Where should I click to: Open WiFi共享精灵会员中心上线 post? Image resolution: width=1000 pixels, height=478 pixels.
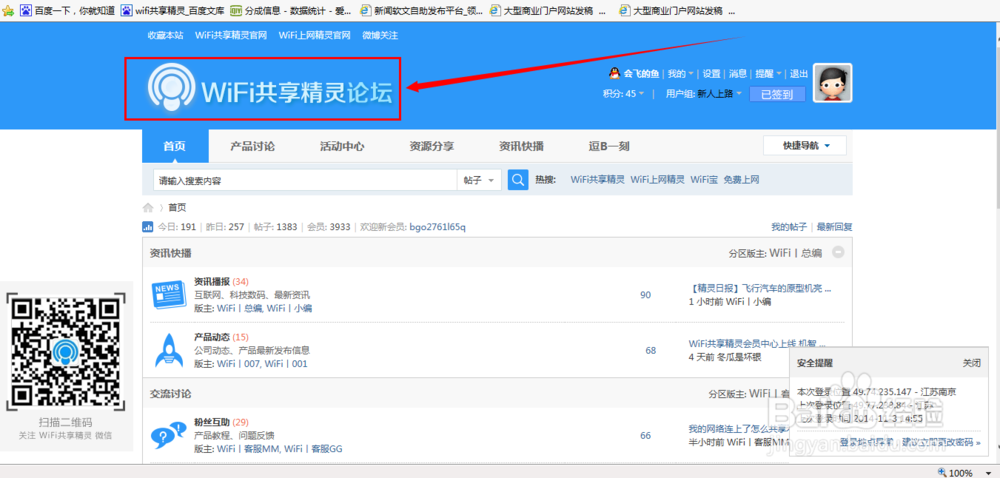click(x=757, y=343)
